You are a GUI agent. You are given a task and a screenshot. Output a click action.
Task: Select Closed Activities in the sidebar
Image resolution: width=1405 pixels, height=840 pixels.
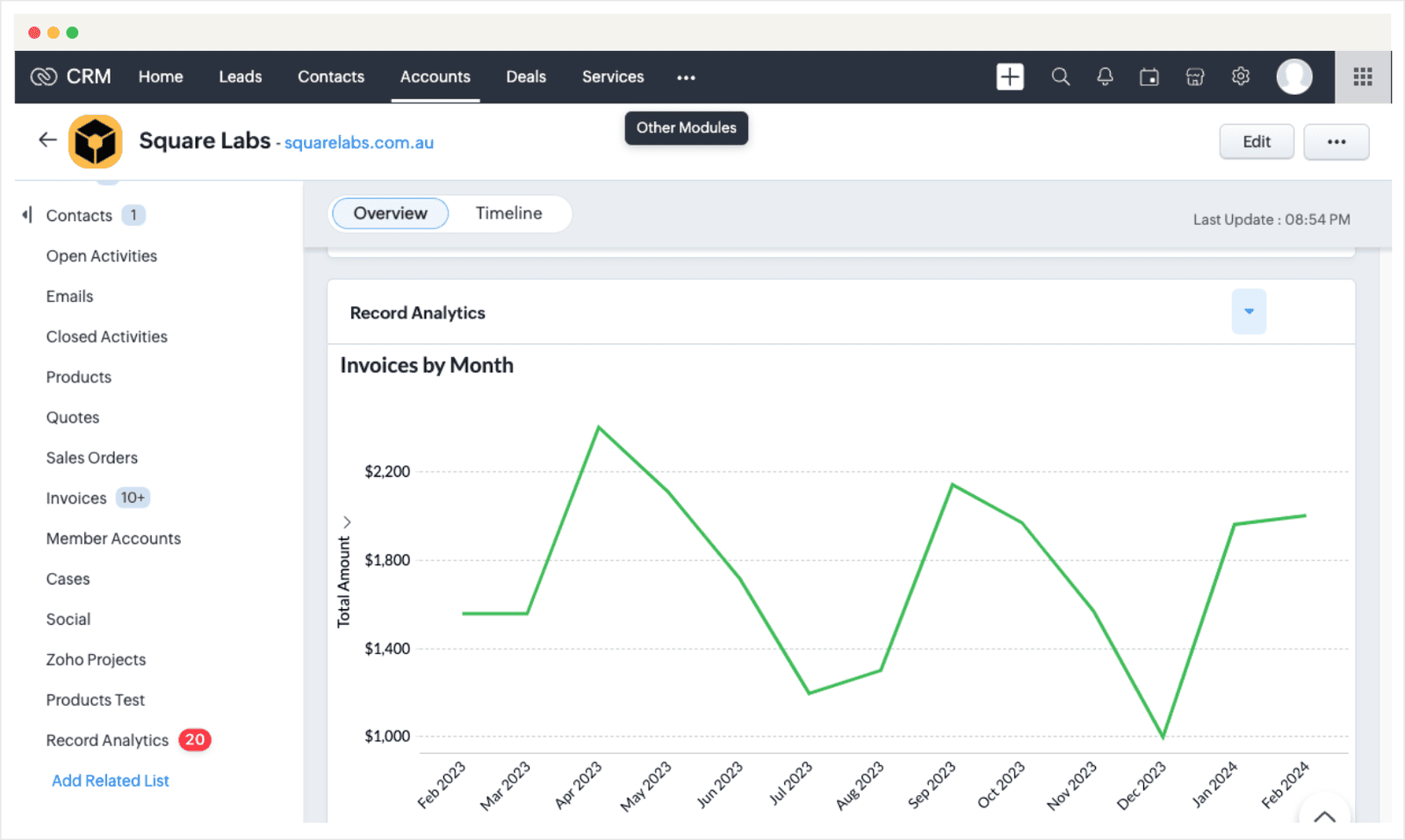pyautogui.click(x=106, y=337)
